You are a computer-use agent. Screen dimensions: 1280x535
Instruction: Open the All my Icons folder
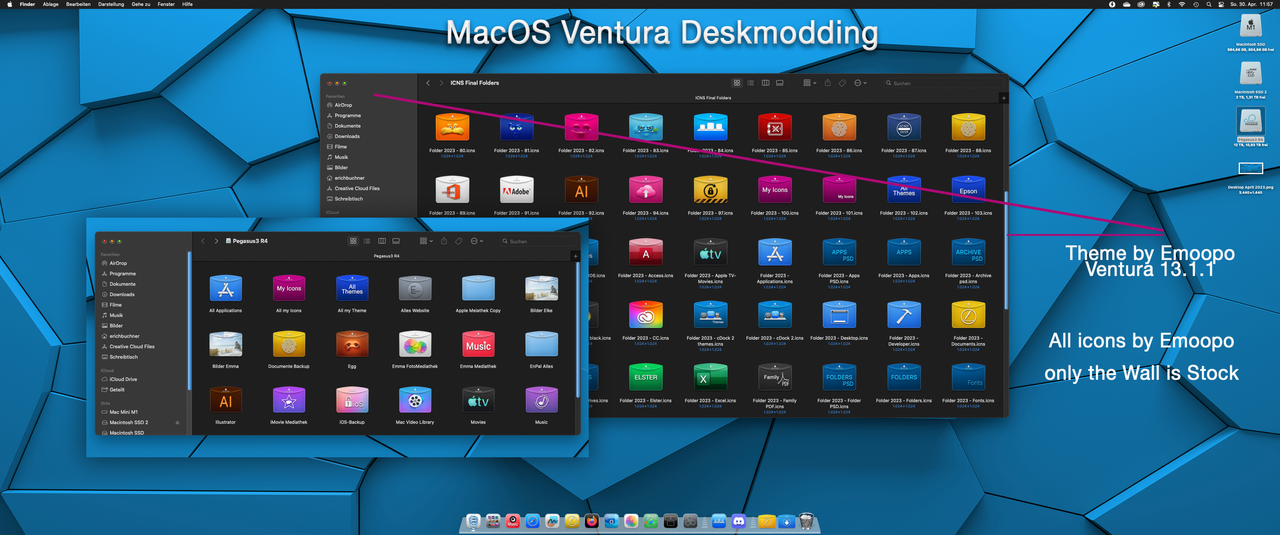(x=288, y=288)
